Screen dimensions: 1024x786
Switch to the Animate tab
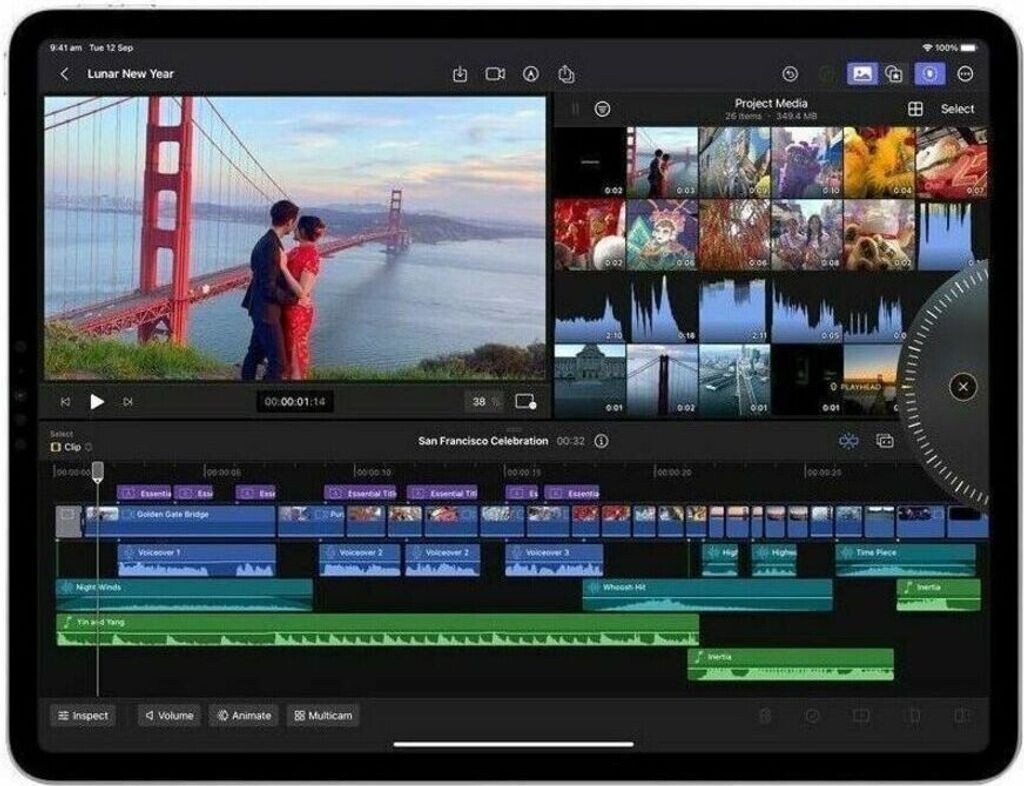[x=244, y=716]
